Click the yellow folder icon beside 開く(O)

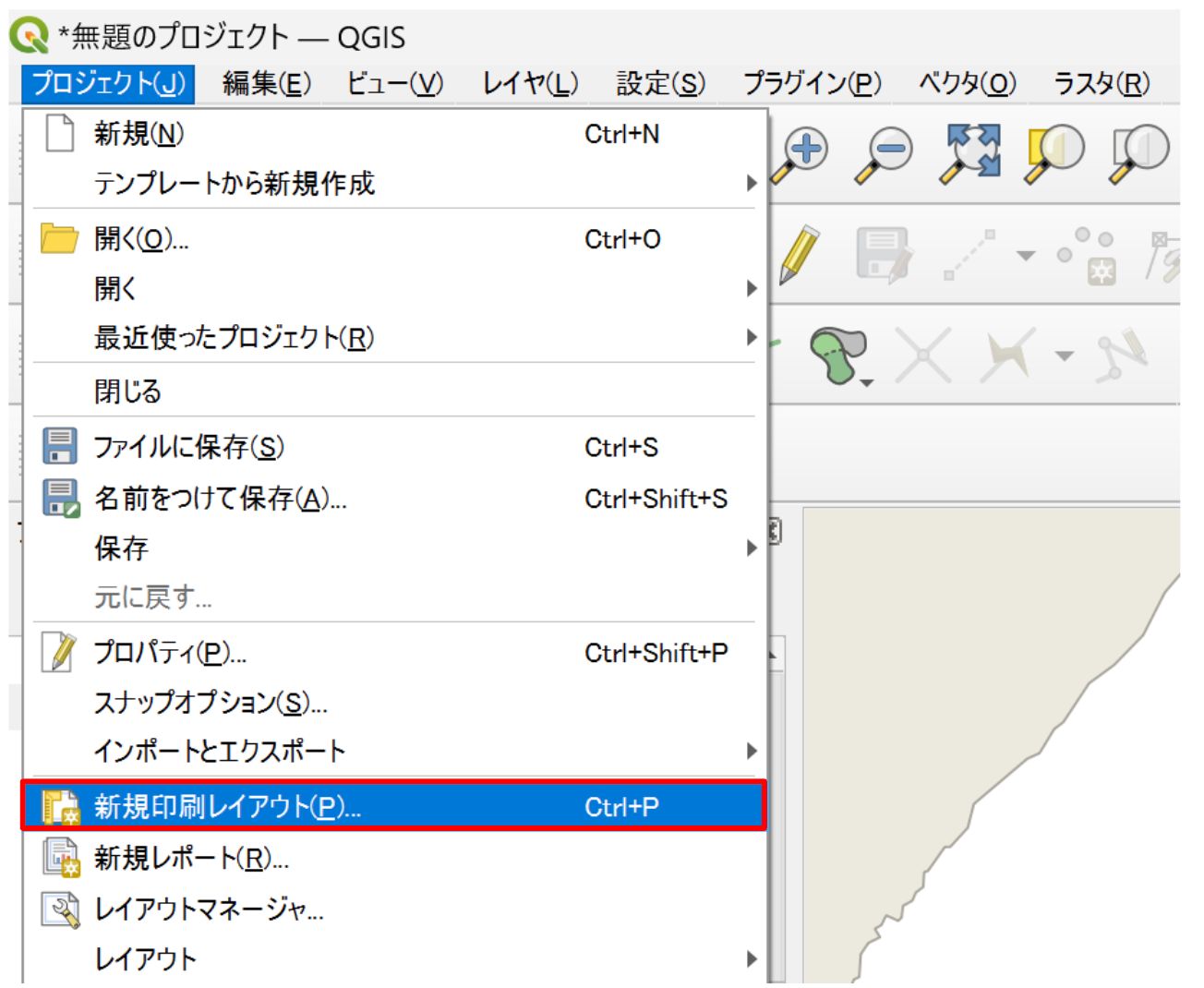60,238
